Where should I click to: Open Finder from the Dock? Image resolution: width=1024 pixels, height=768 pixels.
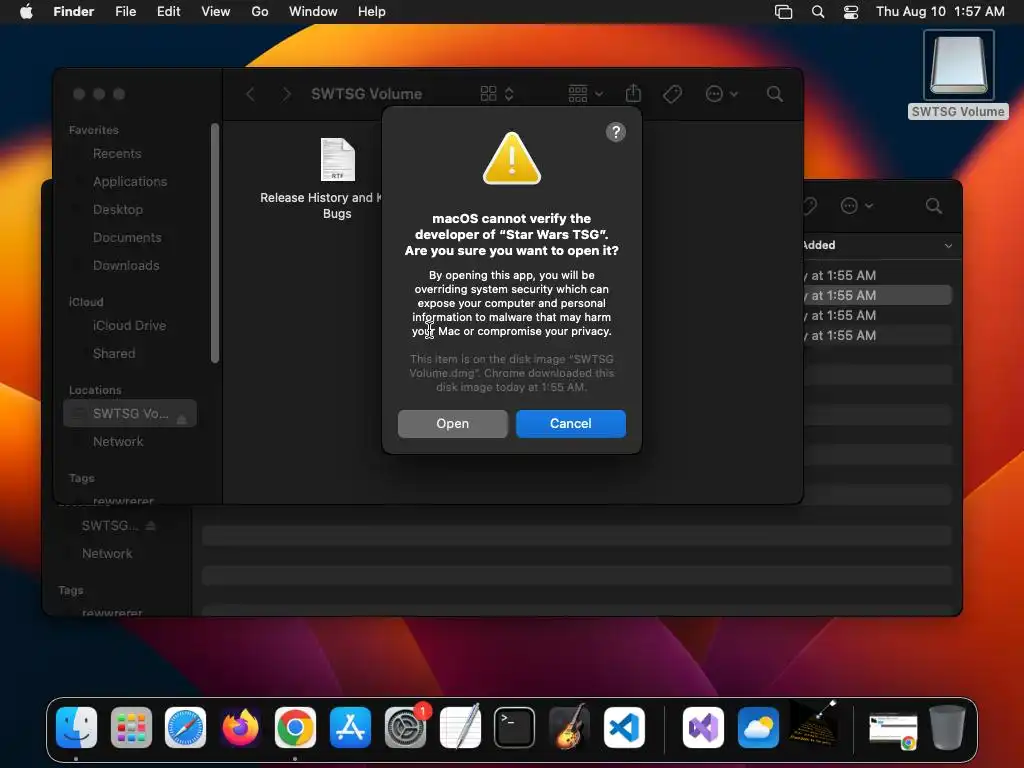click(76, 728)
